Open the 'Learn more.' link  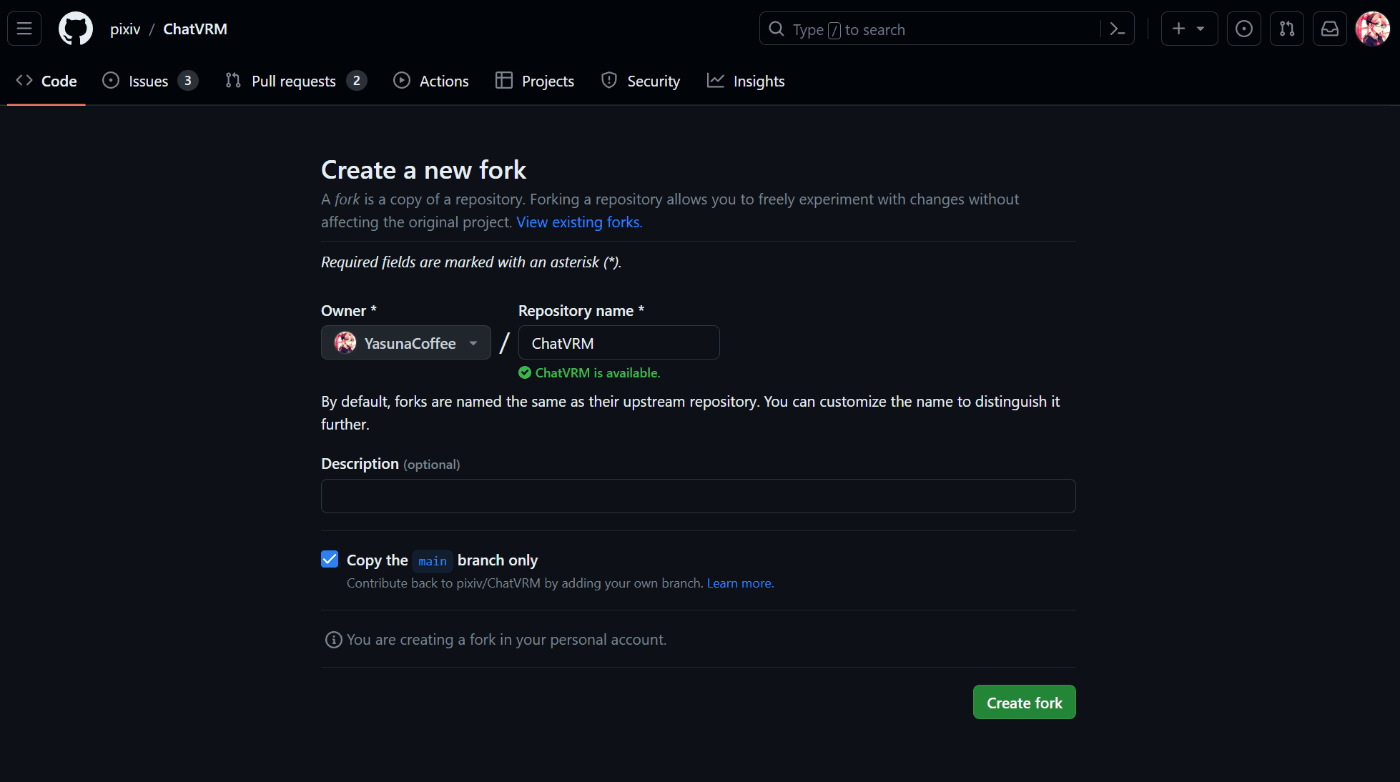[x=740, y=583]
